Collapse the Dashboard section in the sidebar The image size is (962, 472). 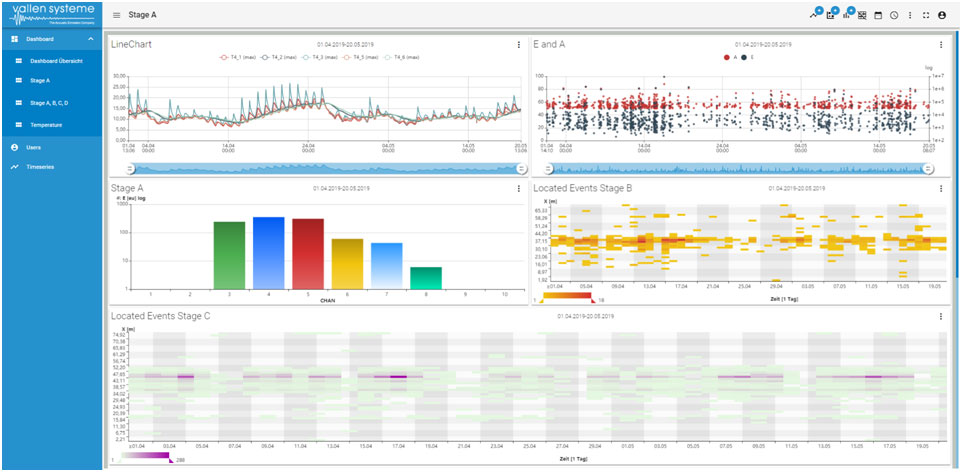click(x=92, y=39)
